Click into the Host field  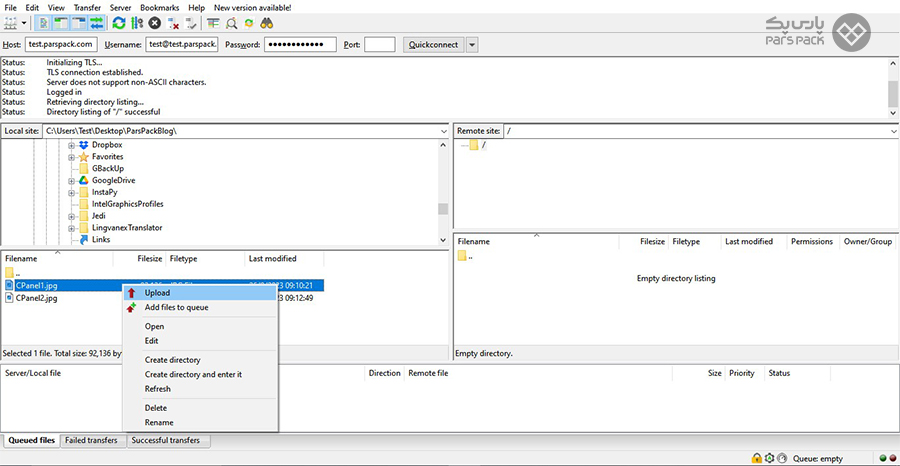point(61,44)
